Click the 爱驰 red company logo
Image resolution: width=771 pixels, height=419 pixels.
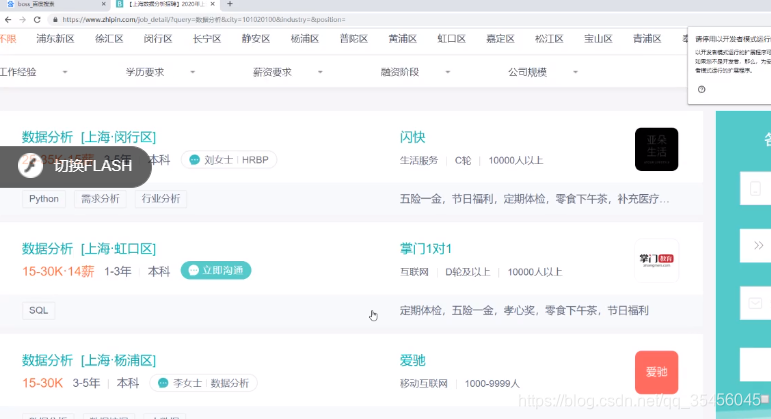pos(656,372)
